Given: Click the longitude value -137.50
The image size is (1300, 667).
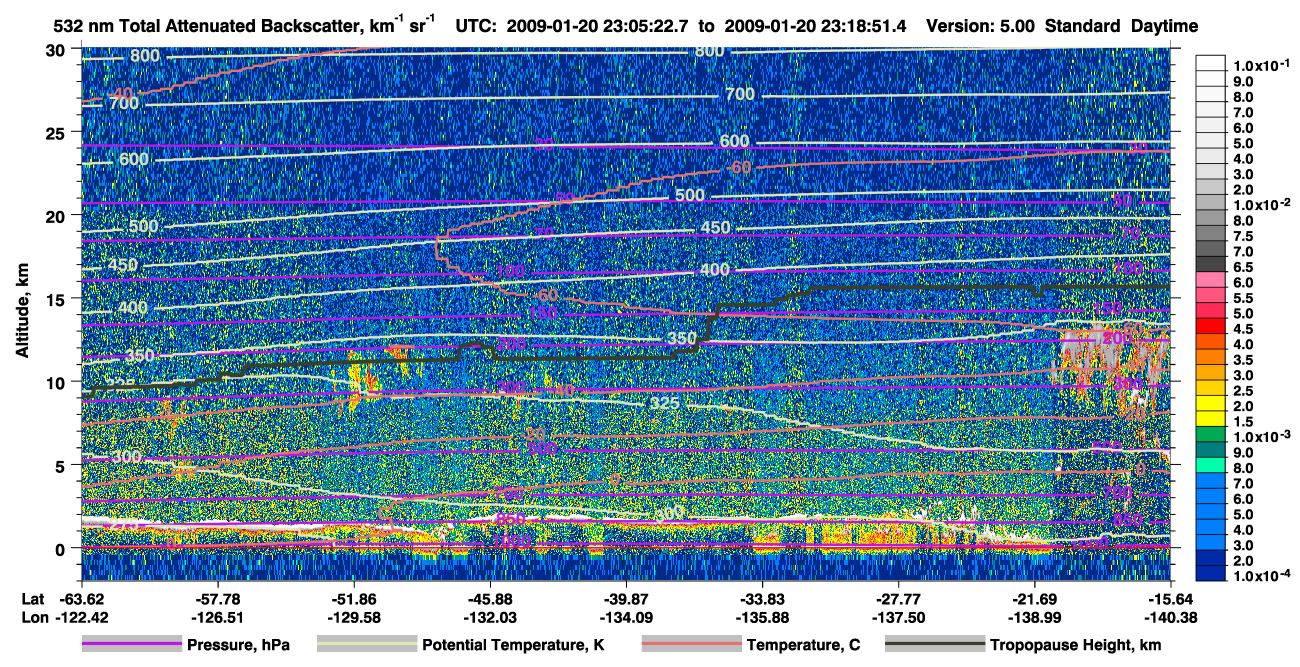Looking at the screenshot, I should coord(899,617).
